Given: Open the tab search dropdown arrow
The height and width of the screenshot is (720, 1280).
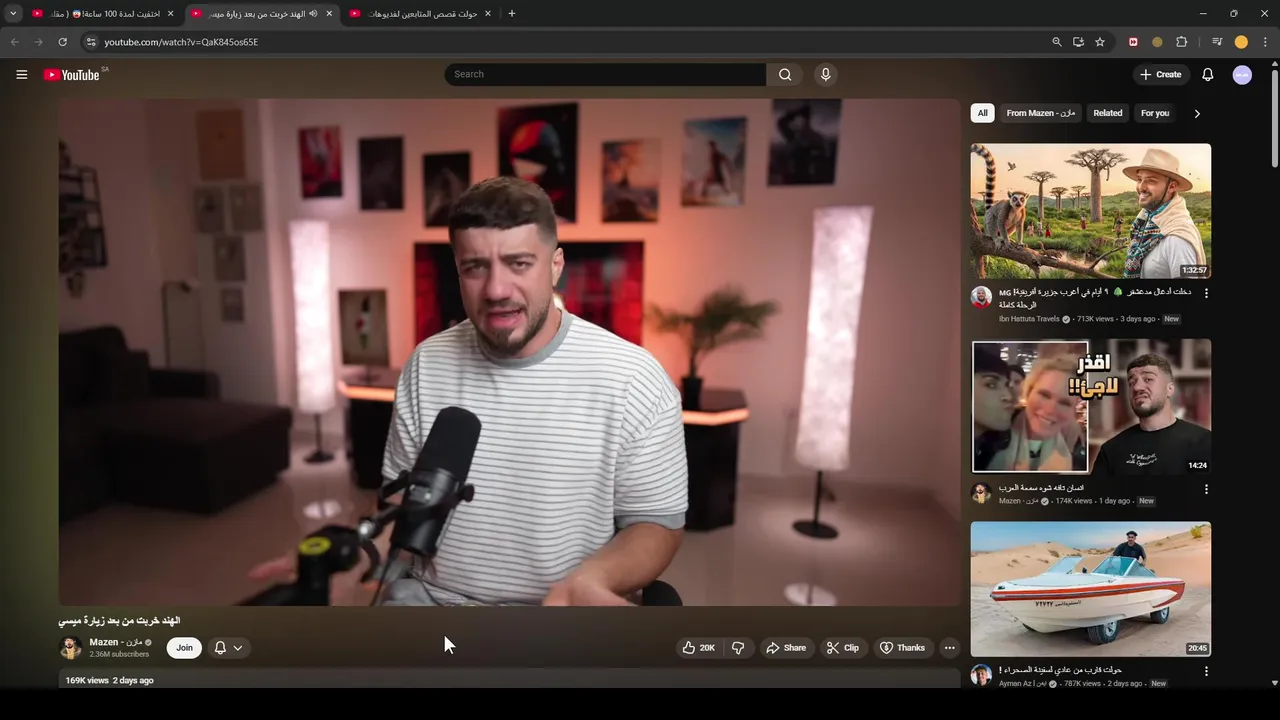Looking at the screenshot, I should 13,13.
